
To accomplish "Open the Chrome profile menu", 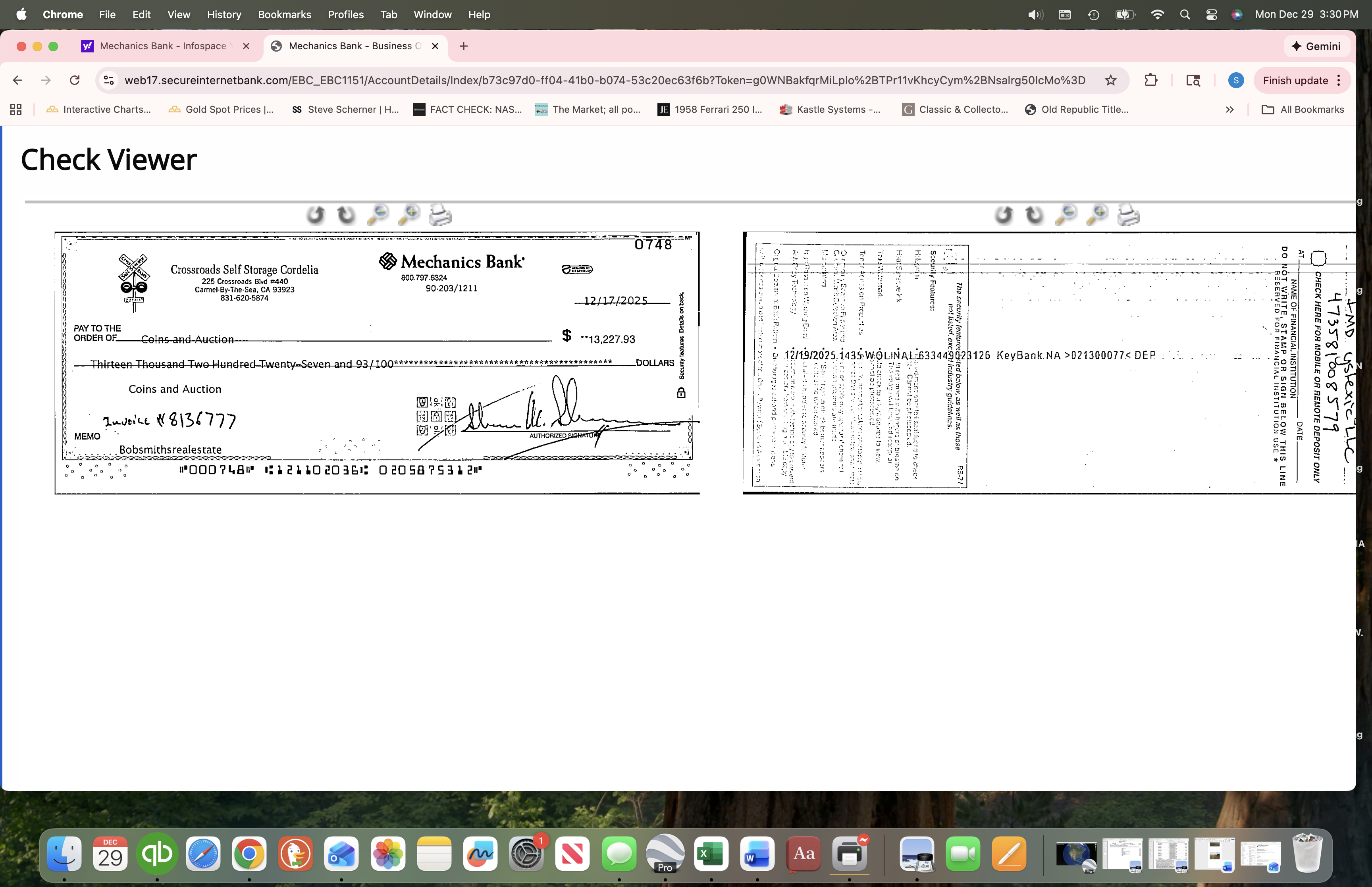I will pyautogui.click(x=1235, y=80).
